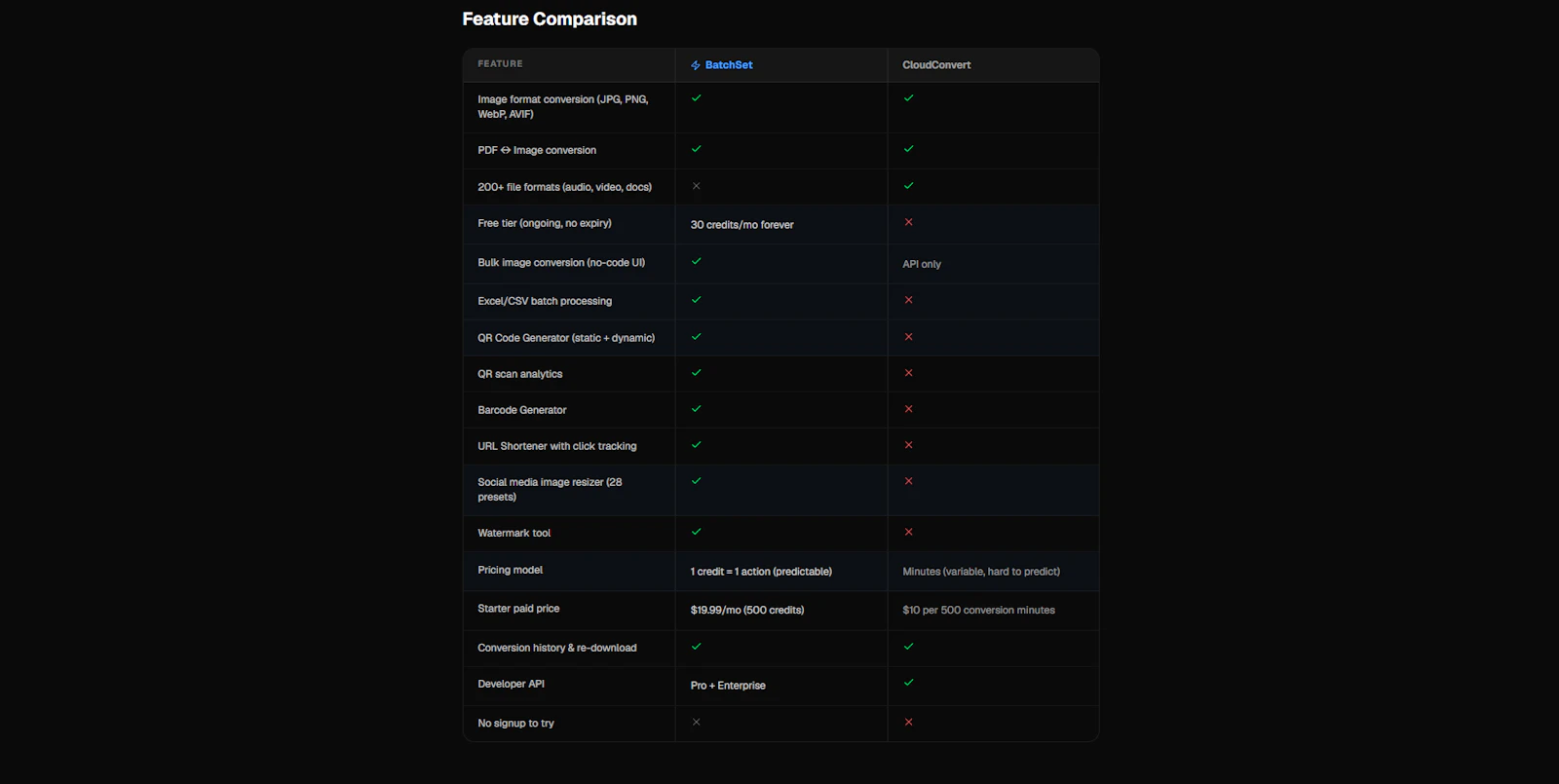Click BatchSet checkmark for QR Code Generator
The width and height of the screenshot is (1559, 784).
pyautogui.click(x=697, y=337)
